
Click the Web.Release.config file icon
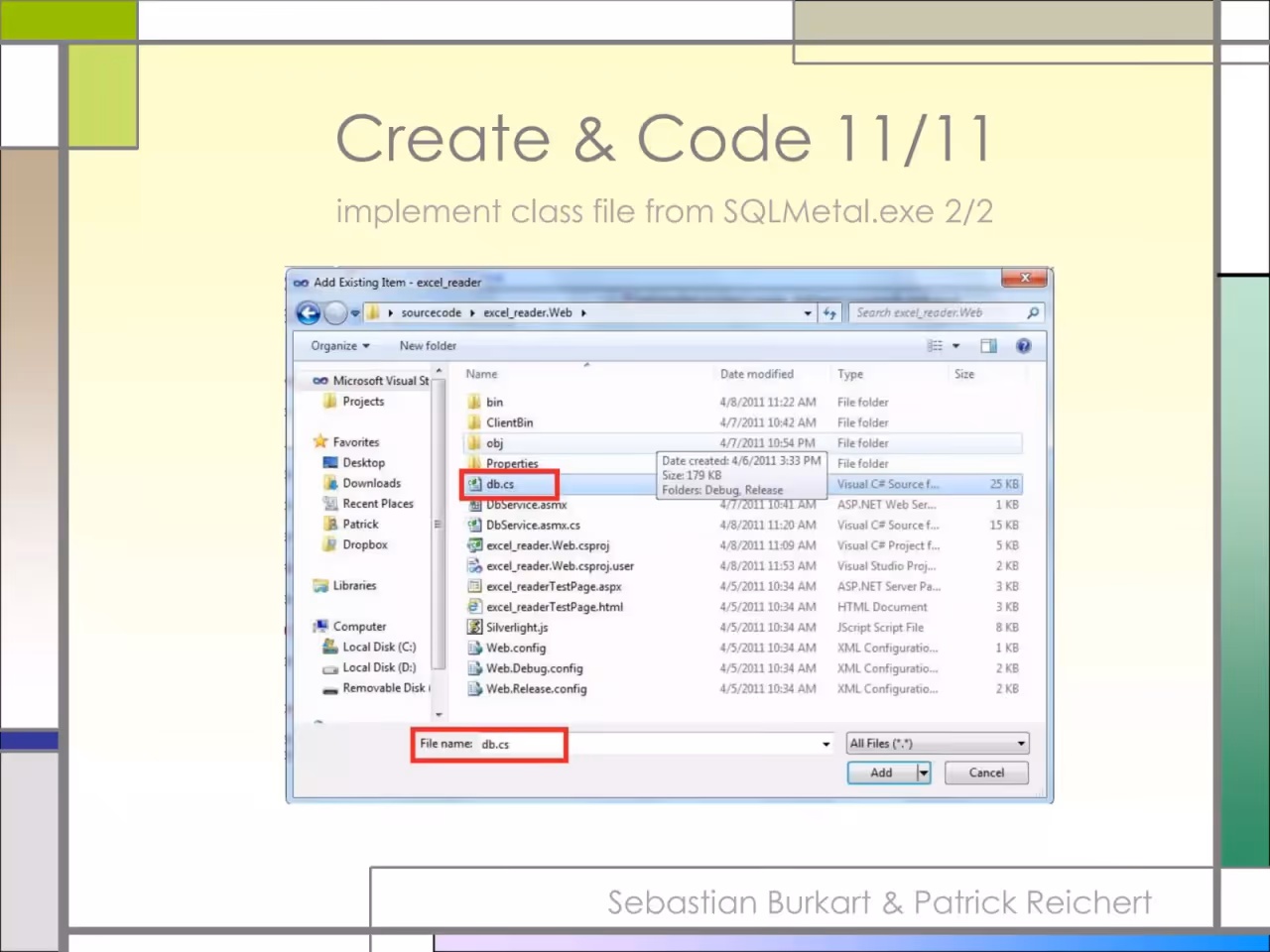(474, 688)
